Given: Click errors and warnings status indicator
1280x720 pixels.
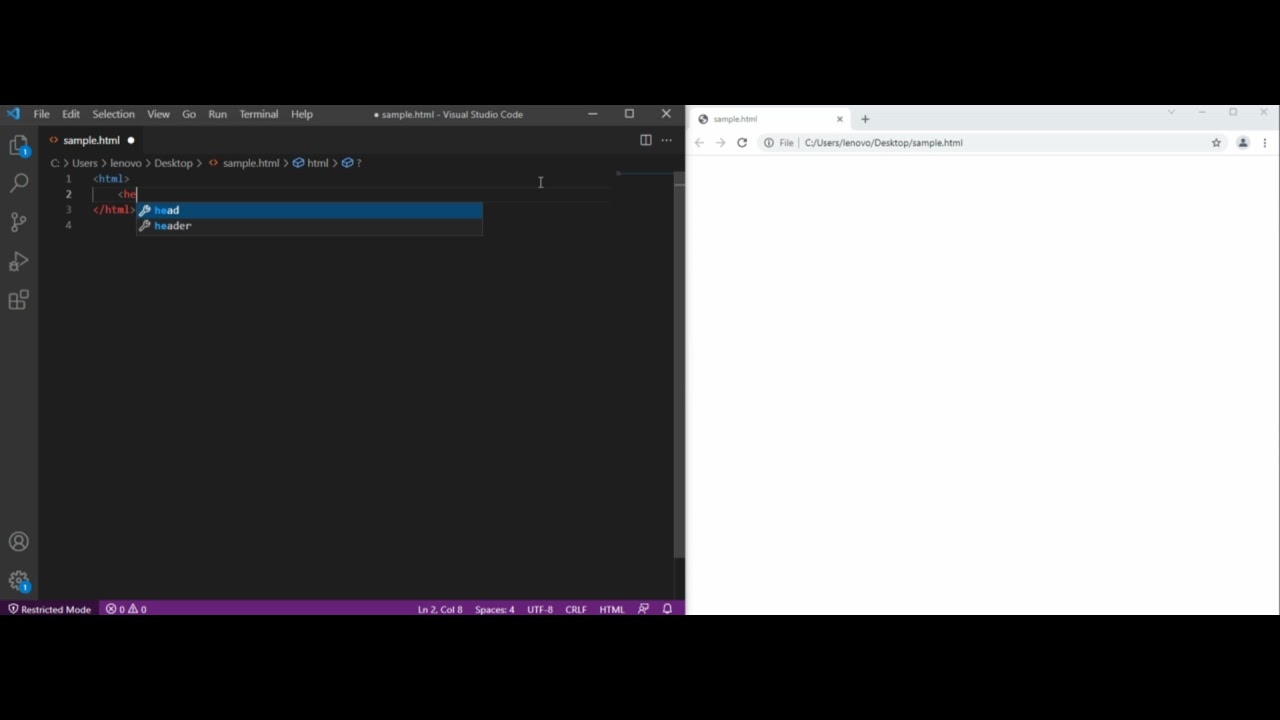Looking at the screenshot, I should pyautogui.click(x=126, y=609).
